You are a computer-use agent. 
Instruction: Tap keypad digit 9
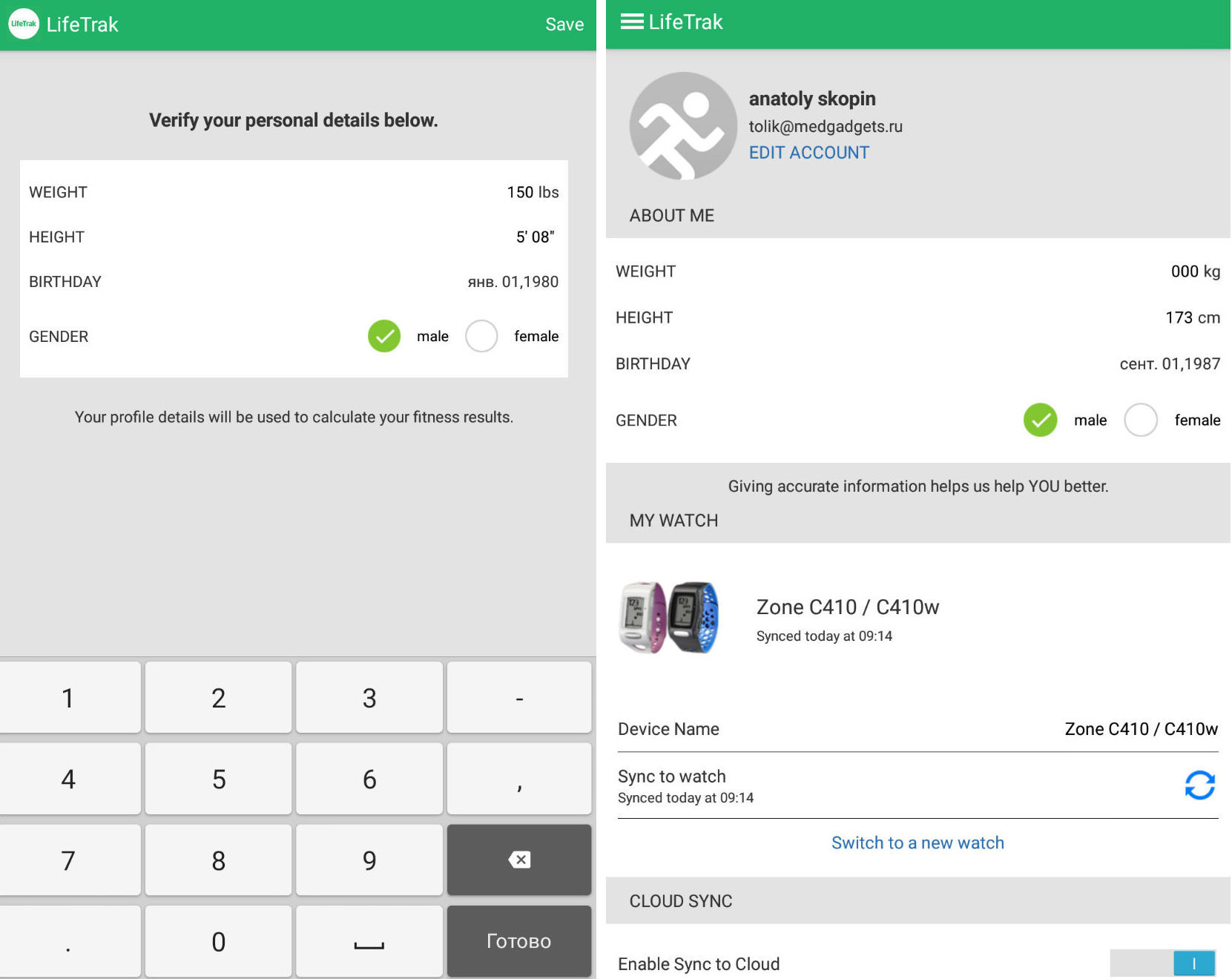coord(369,860)
